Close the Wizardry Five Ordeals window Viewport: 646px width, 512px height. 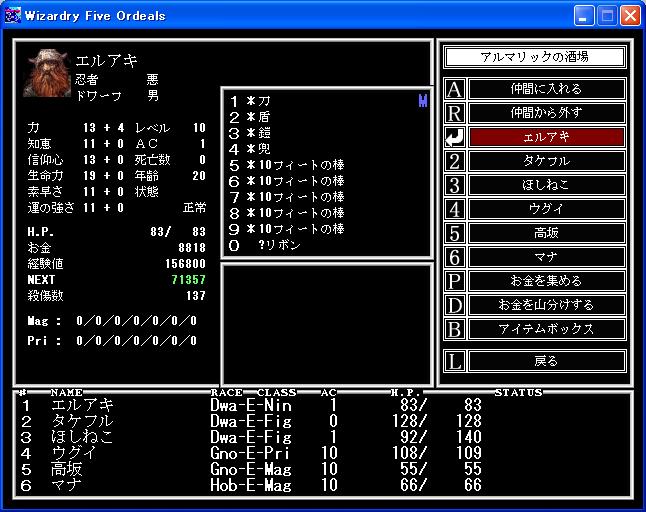tap(630, 16)
